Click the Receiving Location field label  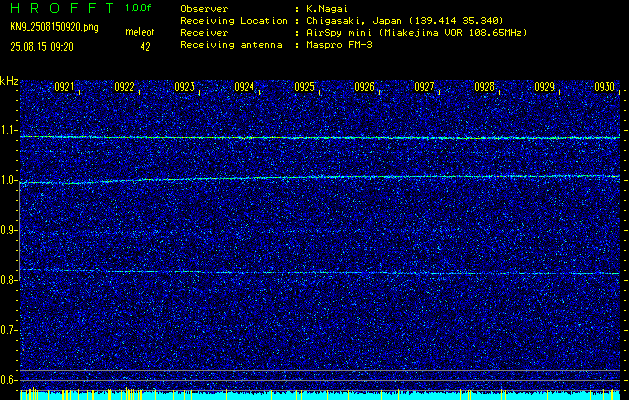click(x=234, y=20)
